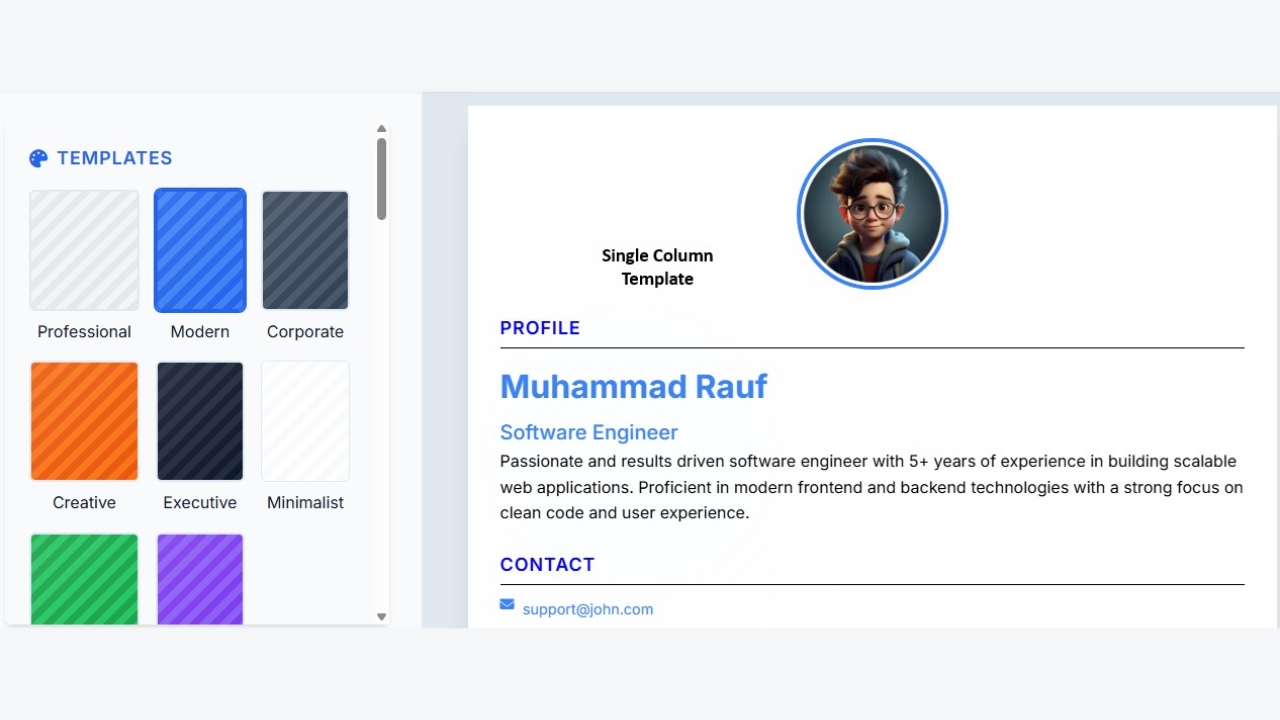Choose the blue Modern template thumbnail

pyautogui.click(x=200, y=250)
